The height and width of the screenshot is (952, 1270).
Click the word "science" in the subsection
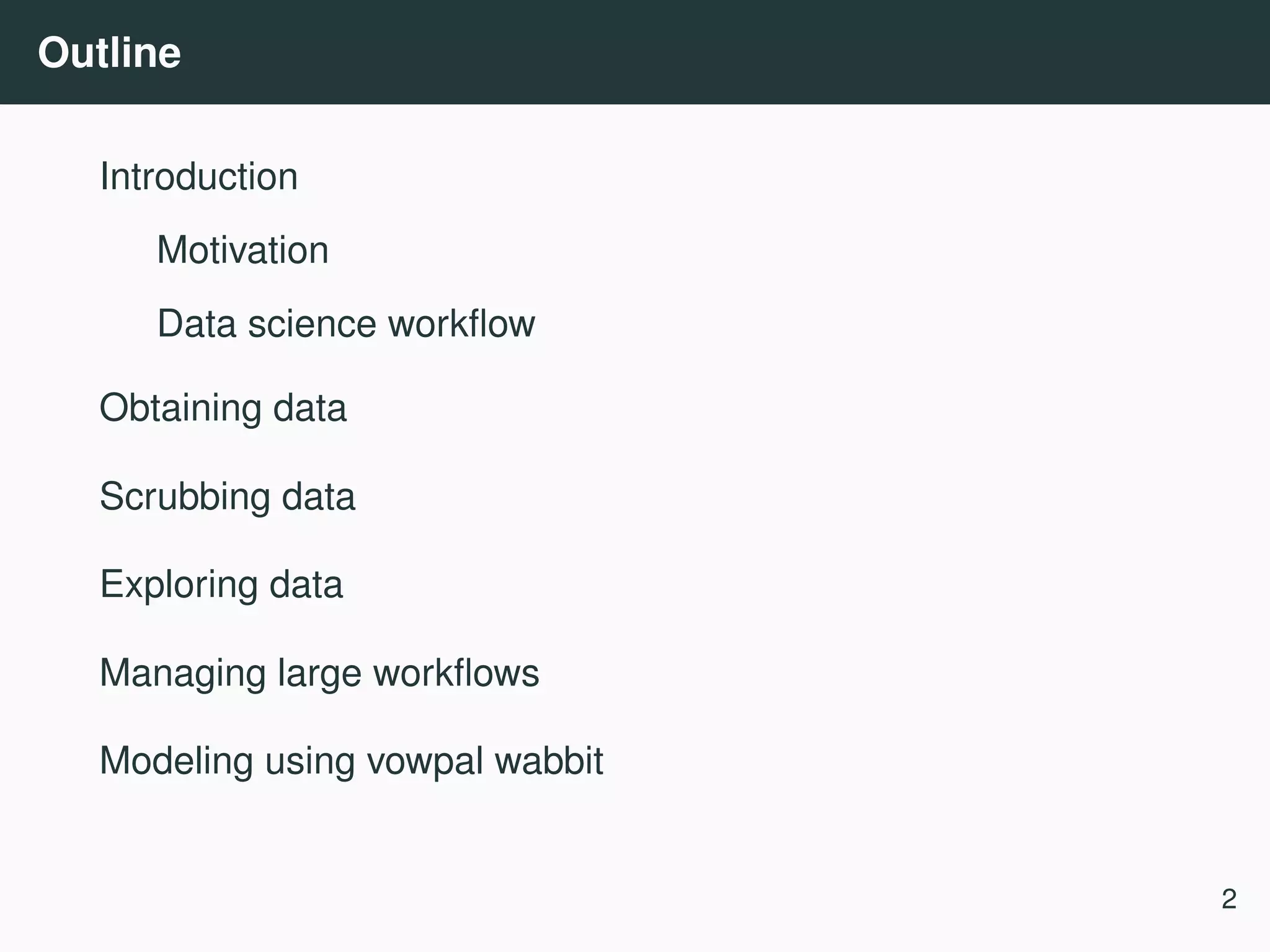[312, 324]
